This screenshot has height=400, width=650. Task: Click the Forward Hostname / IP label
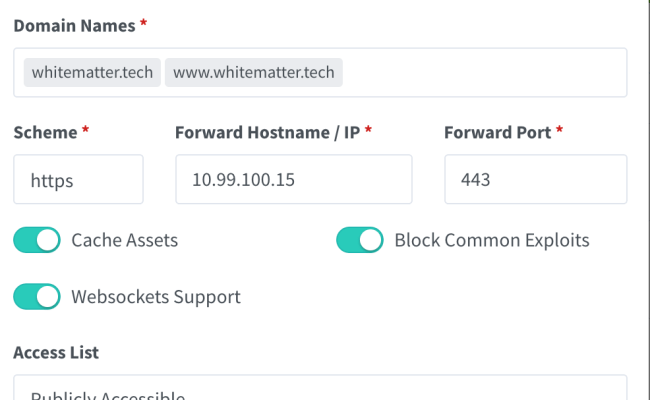[267, 131]
